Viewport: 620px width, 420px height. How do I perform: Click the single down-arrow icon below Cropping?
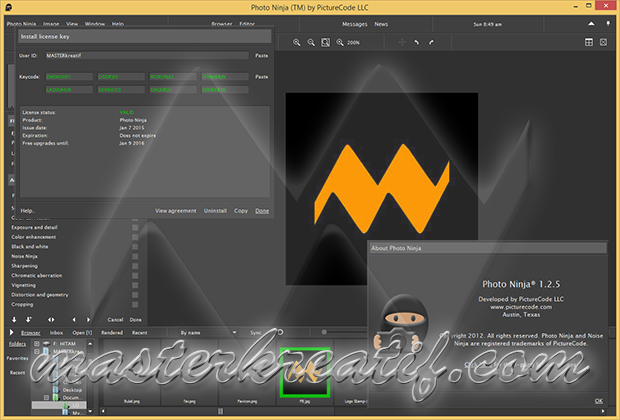coord(14,320)
